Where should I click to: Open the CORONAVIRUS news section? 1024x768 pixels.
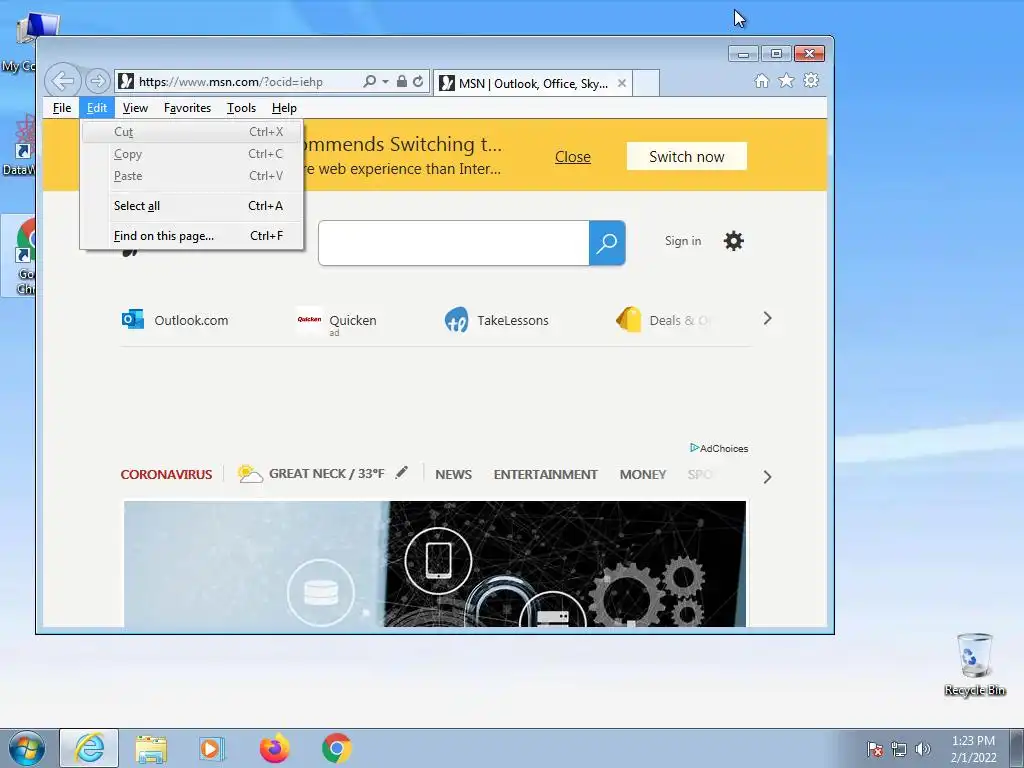click(166, 475)
